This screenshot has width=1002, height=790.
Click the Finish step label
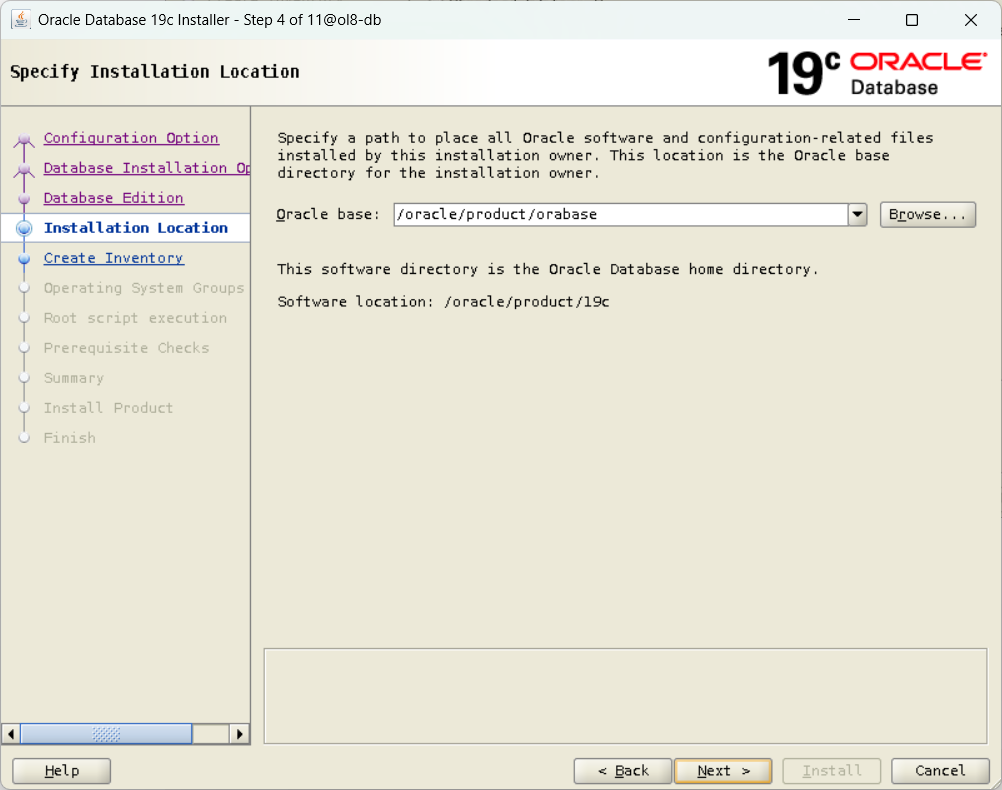tap(70, 438)
